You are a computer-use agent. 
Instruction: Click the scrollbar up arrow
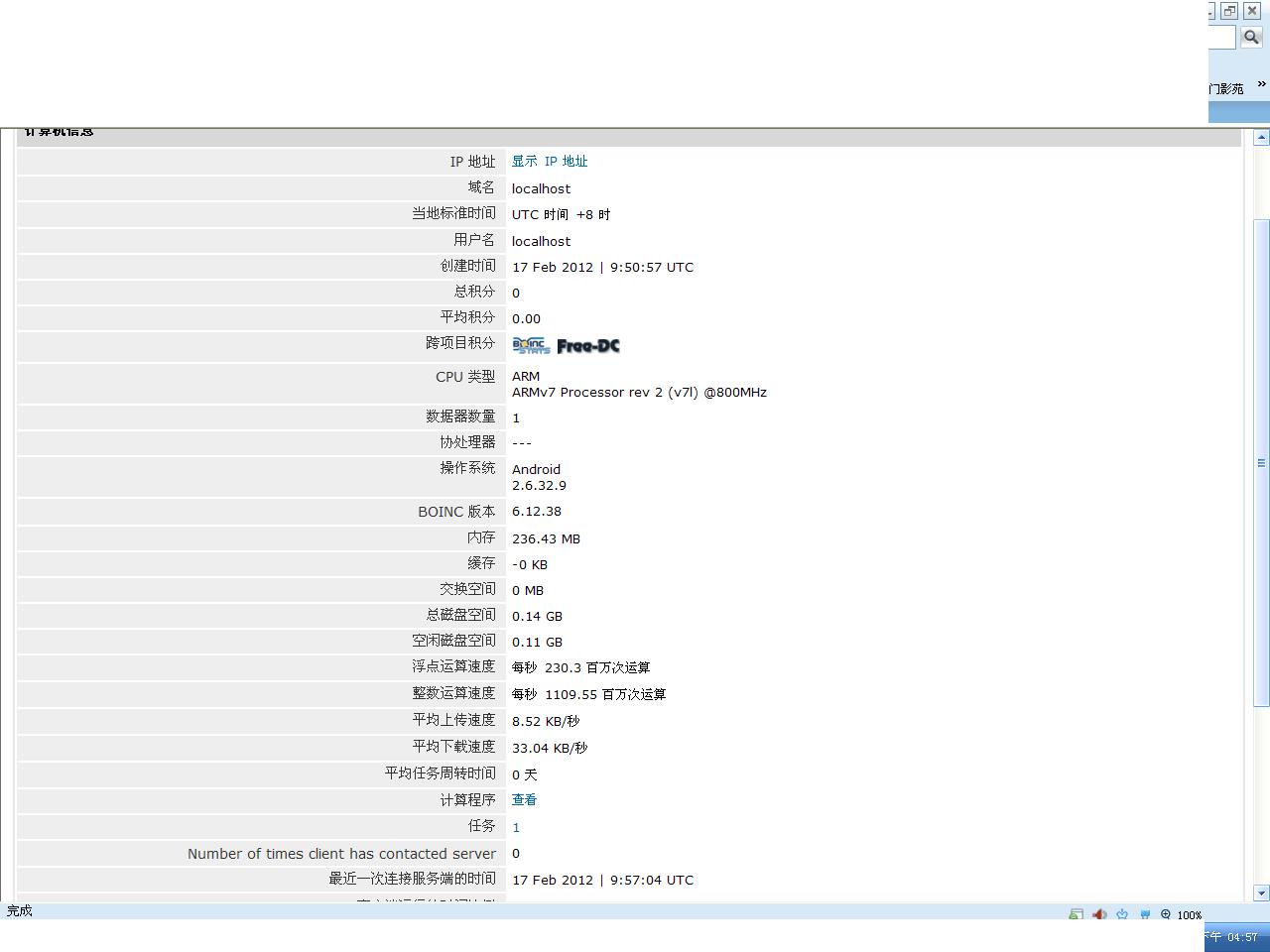1261,138
